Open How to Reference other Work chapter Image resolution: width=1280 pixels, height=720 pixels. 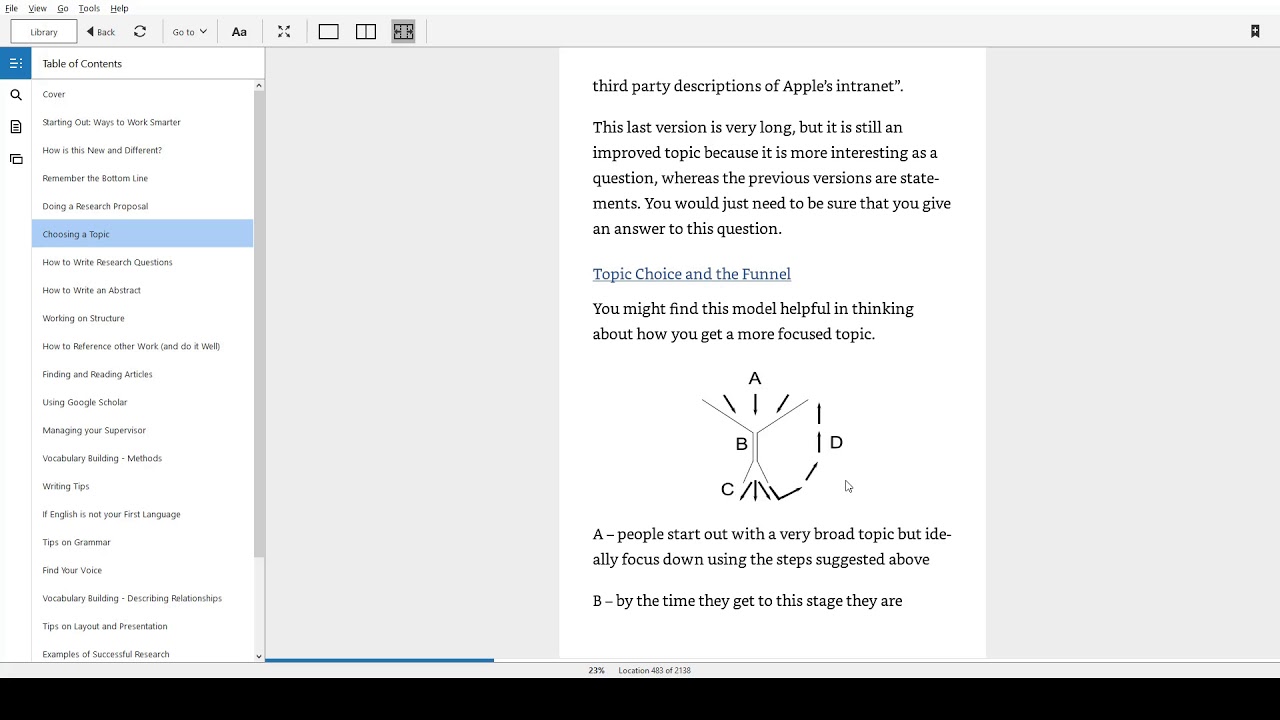point(142,346)
